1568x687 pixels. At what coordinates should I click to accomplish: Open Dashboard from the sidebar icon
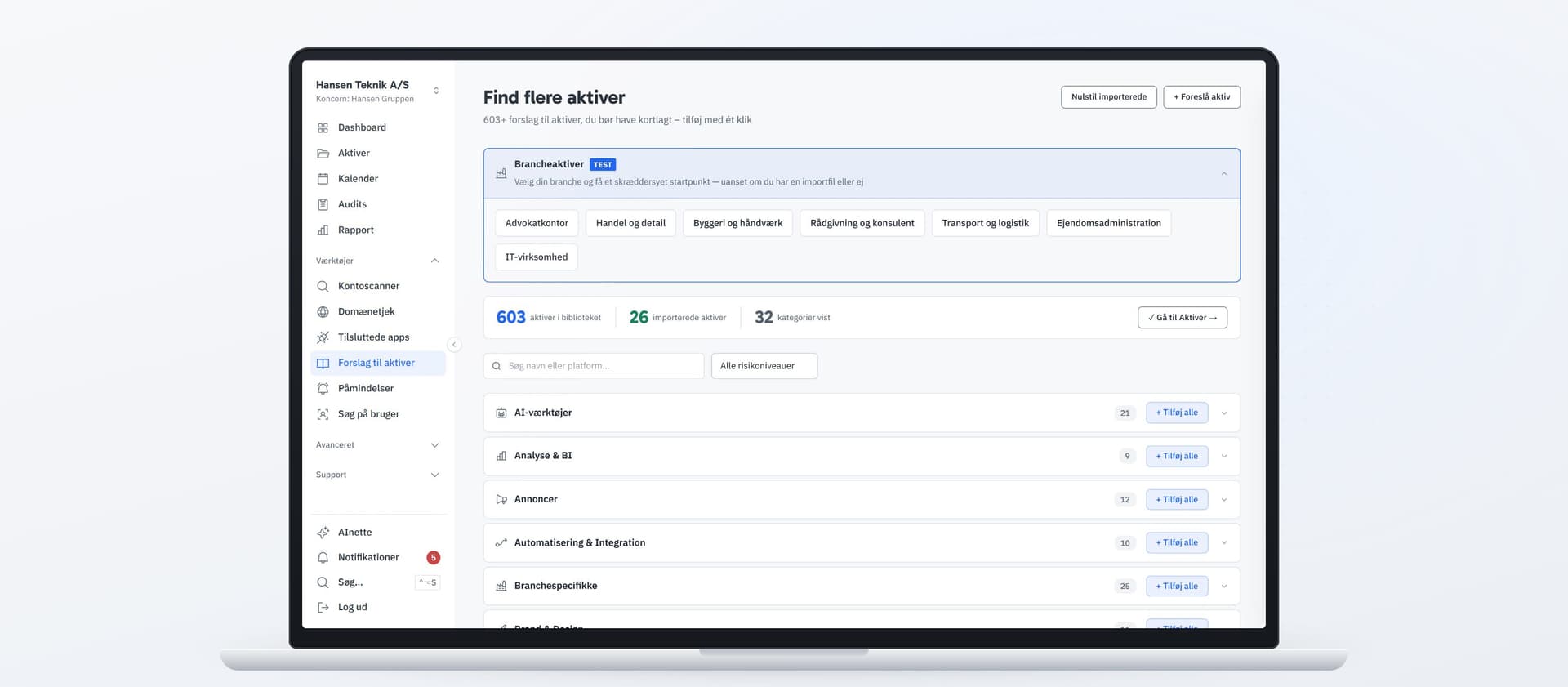(323, 127)
